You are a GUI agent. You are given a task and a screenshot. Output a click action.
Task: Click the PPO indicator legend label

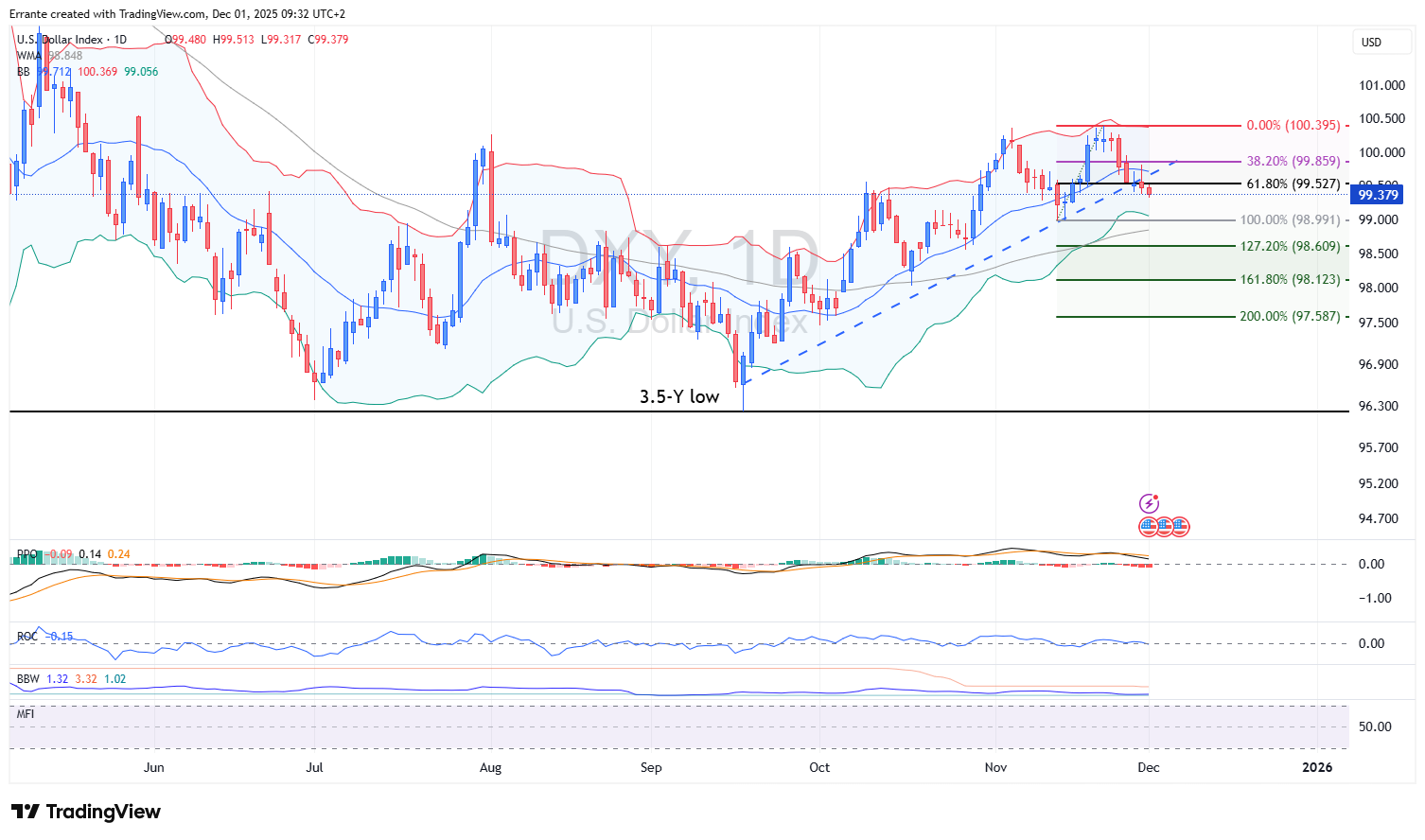[27, 554]
